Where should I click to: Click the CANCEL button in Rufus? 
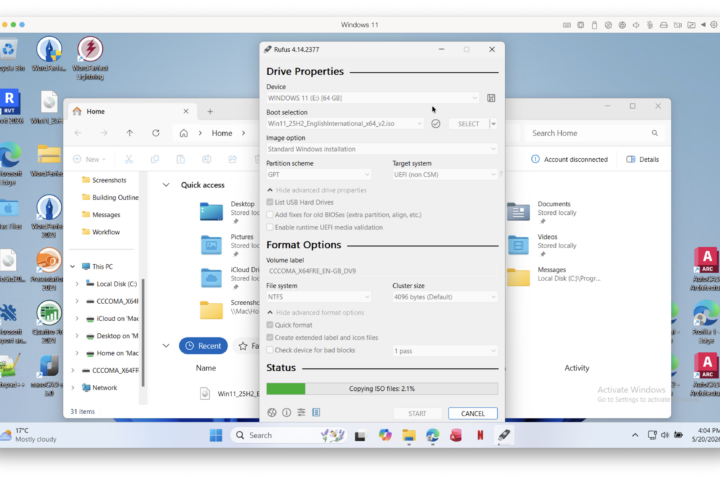tap(472, 413)
